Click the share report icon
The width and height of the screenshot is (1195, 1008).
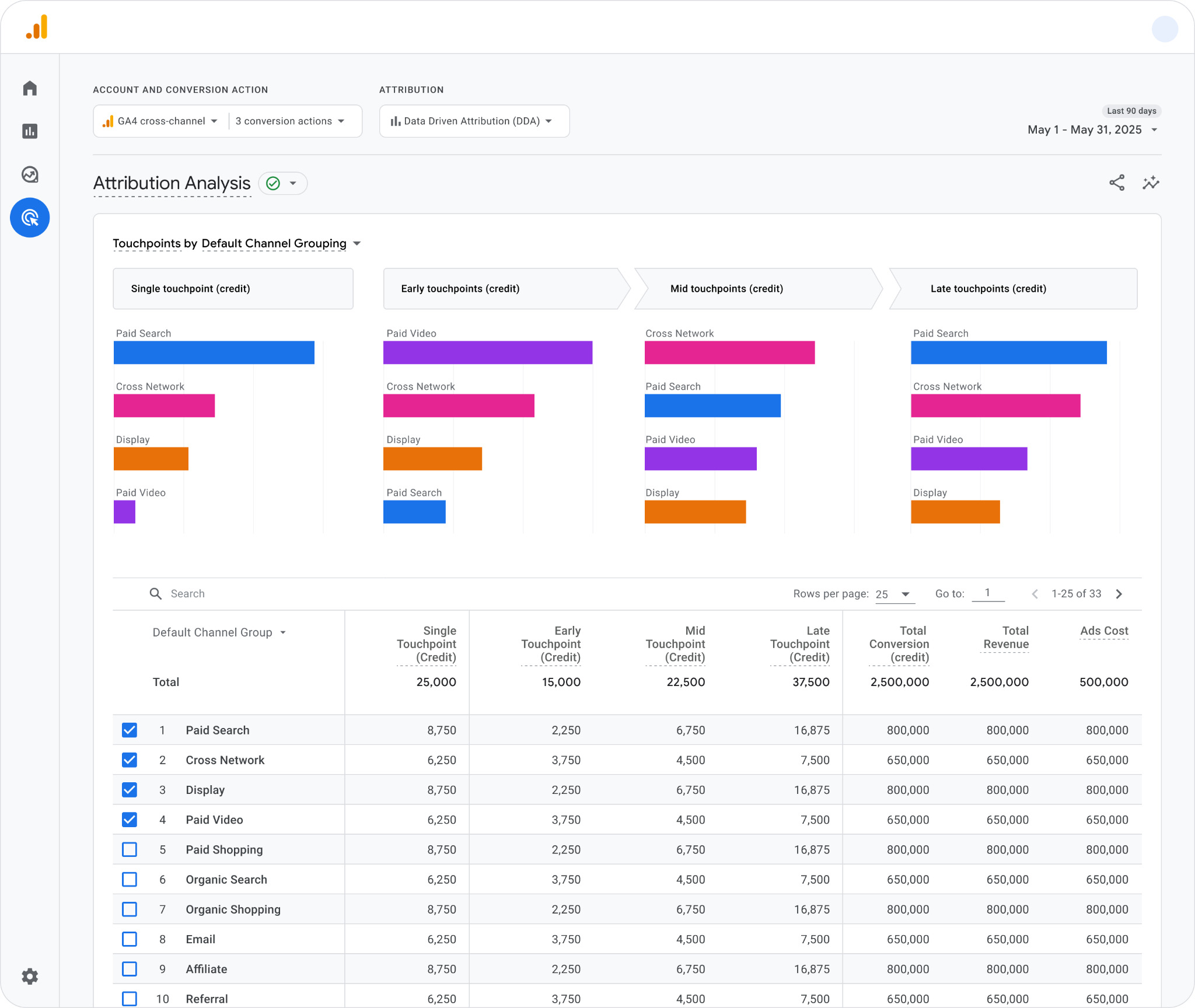pos(1117,183)
